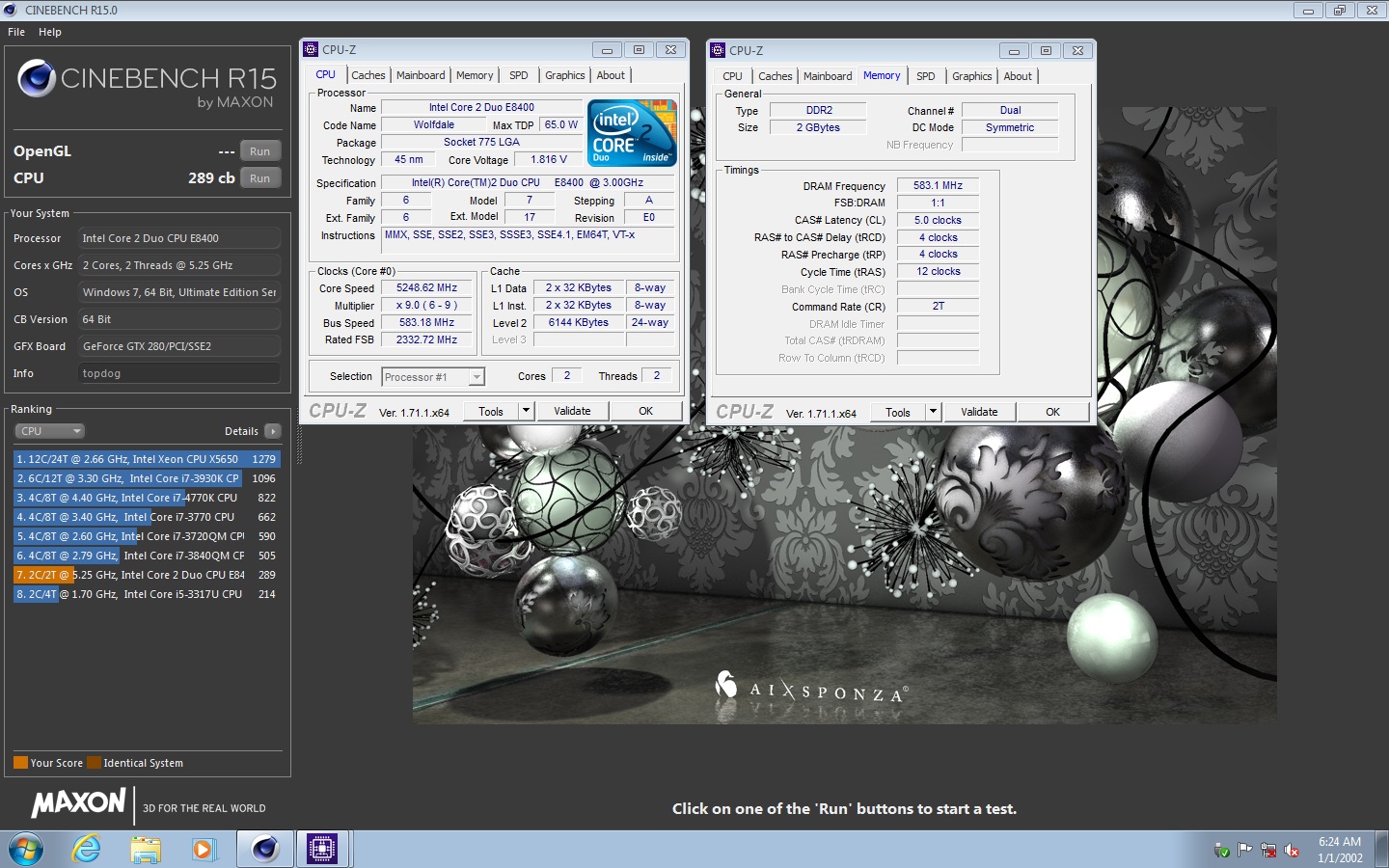Click Core Speed value 5248.62 MHz
Viewport: 1389px width, 868px height.
(426, 288)
